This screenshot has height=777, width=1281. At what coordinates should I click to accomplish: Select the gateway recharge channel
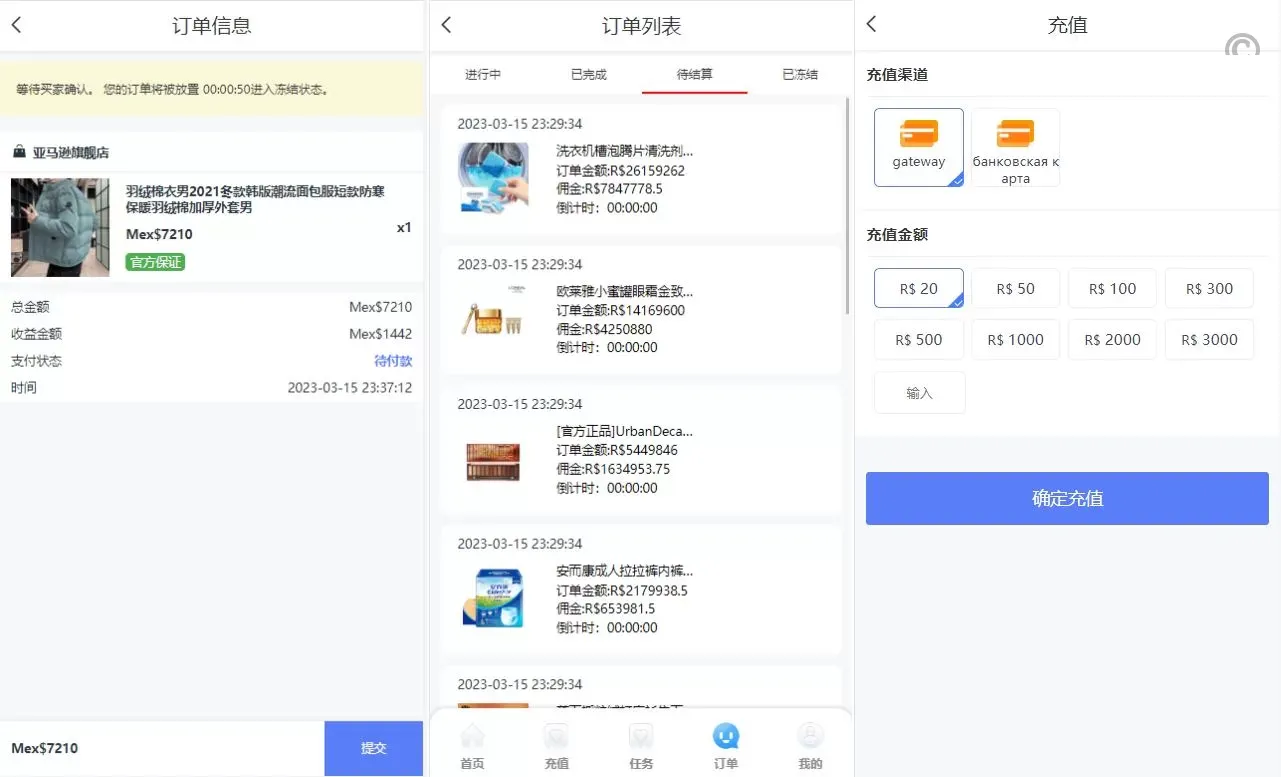pos(919,147)
